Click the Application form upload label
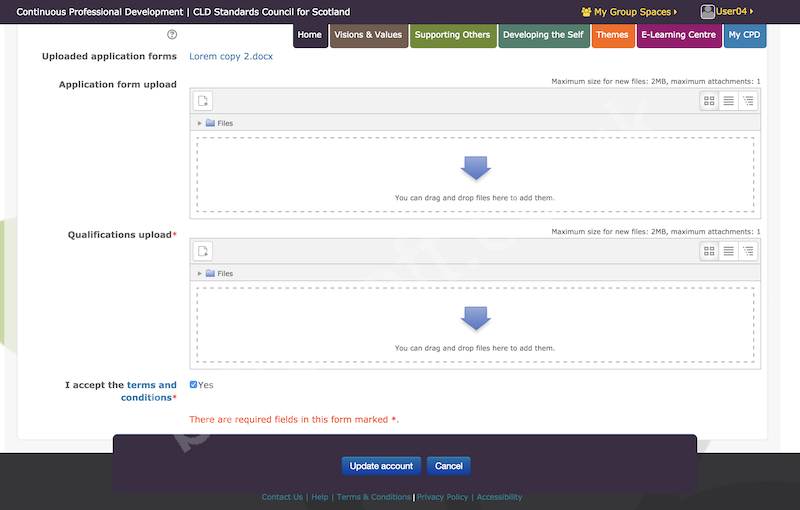This screenshot has width=800, height=510. click(118, 85)
